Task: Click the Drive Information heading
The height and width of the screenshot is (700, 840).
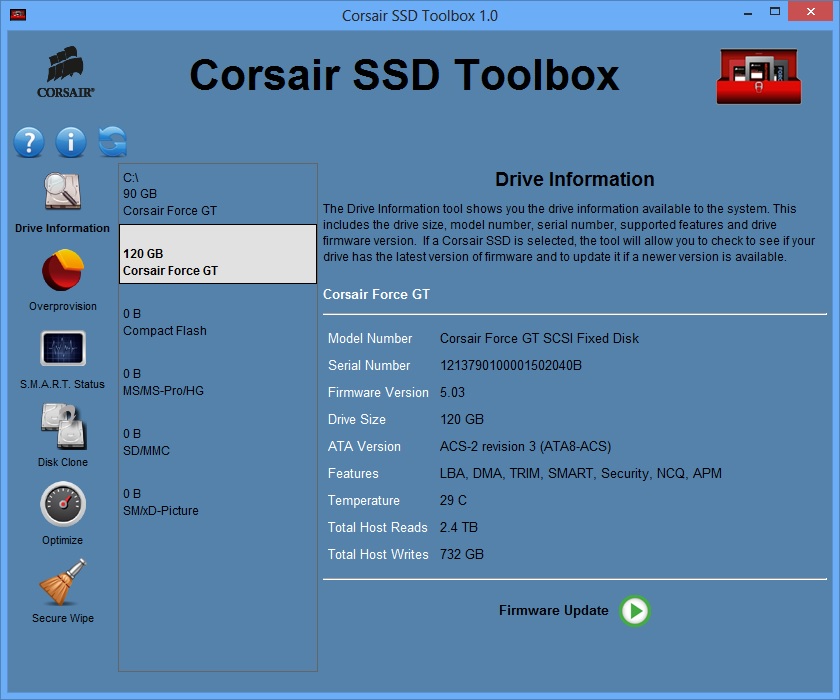Action: point(574,179)
